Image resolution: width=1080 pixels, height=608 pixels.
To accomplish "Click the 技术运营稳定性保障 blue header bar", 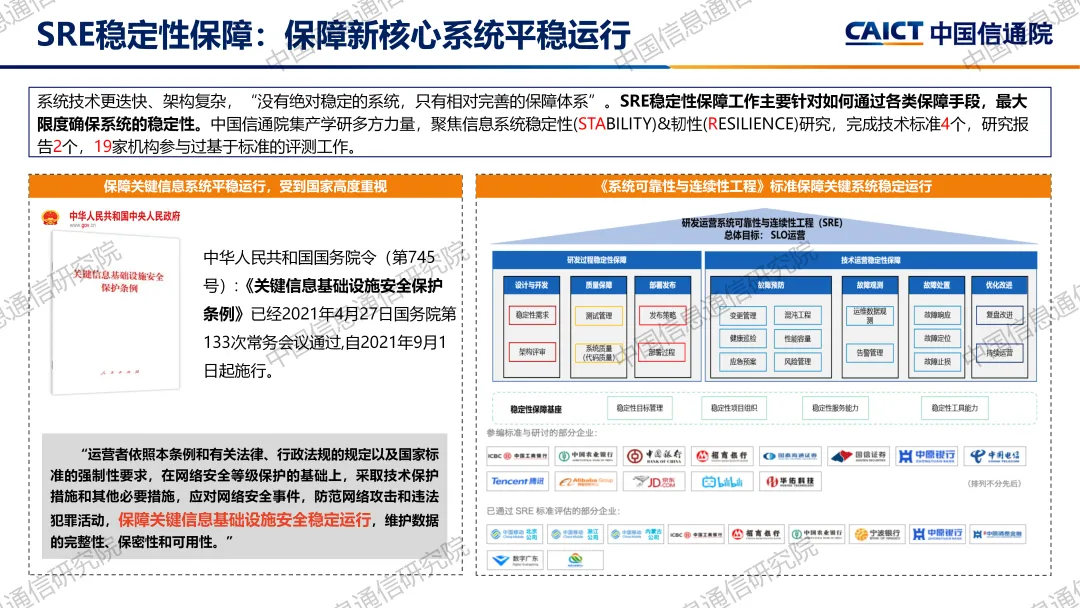I will (871, 260).
